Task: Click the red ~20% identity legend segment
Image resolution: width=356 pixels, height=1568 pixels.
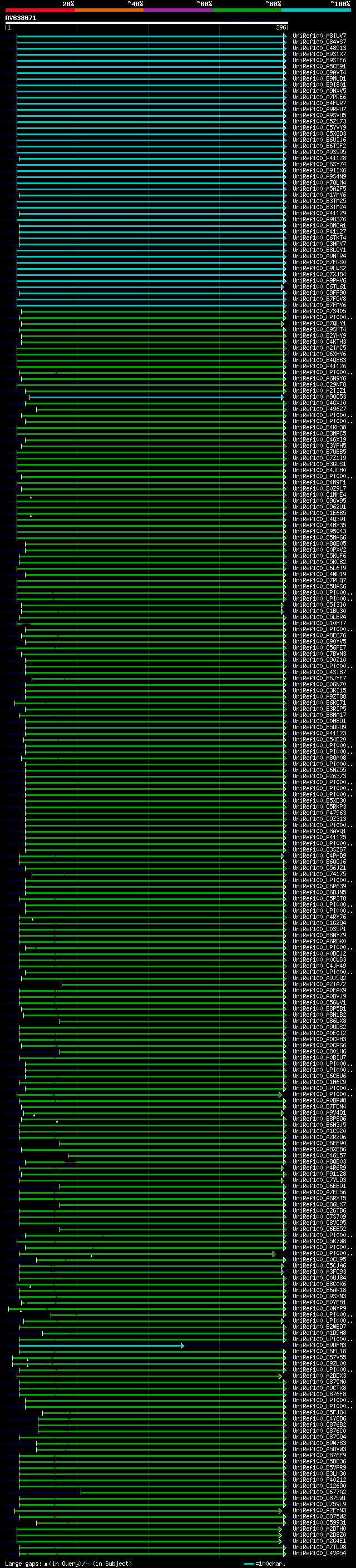Action: (39, 11)
